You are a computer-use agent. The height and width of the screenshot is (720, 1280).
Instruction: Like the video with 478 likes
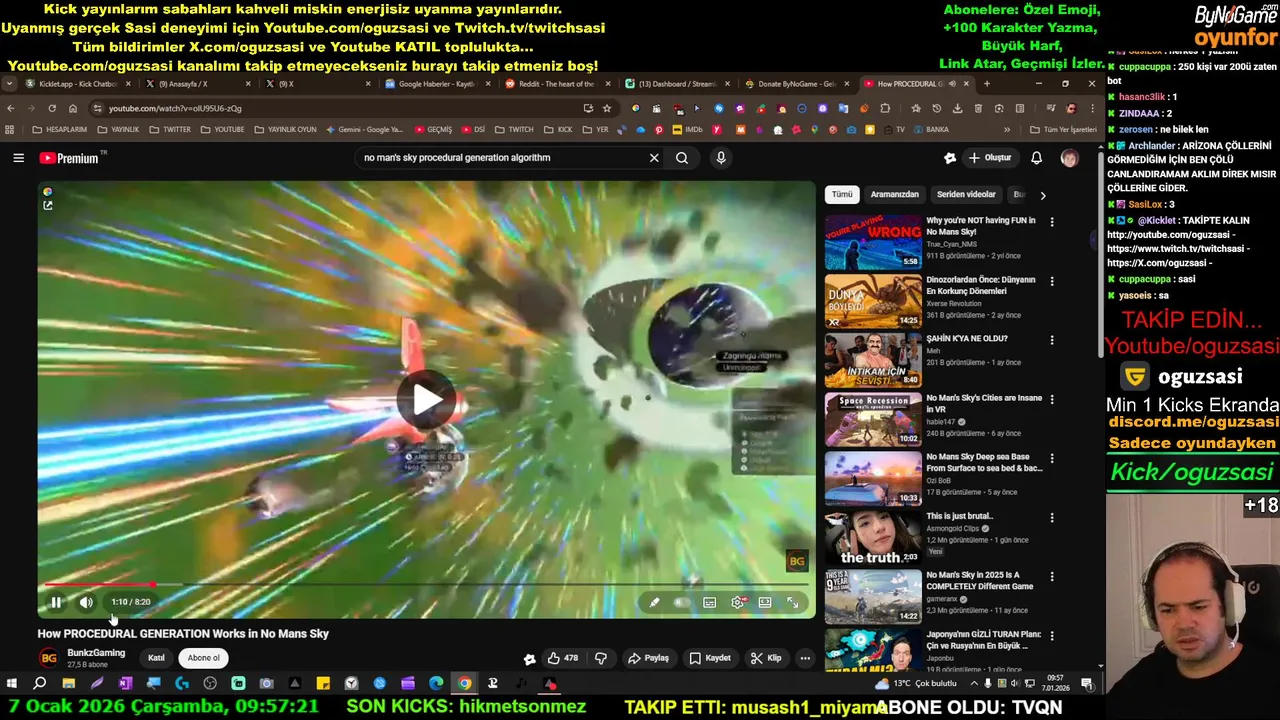(x=563, y=658)
